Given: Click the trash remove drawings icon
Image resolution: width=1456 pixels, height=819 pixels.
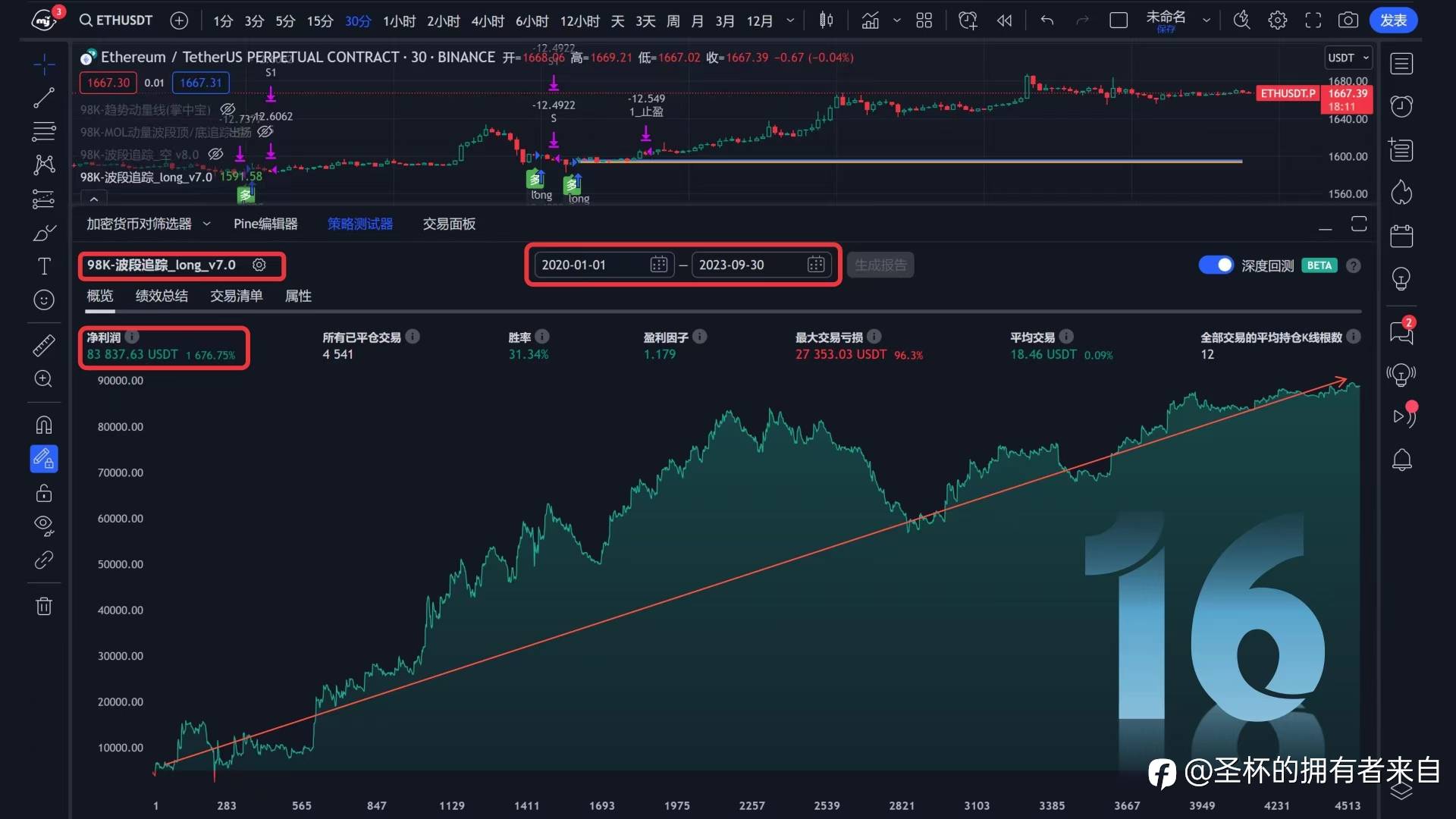Looking at the screenshot, I should coord(44,606).
